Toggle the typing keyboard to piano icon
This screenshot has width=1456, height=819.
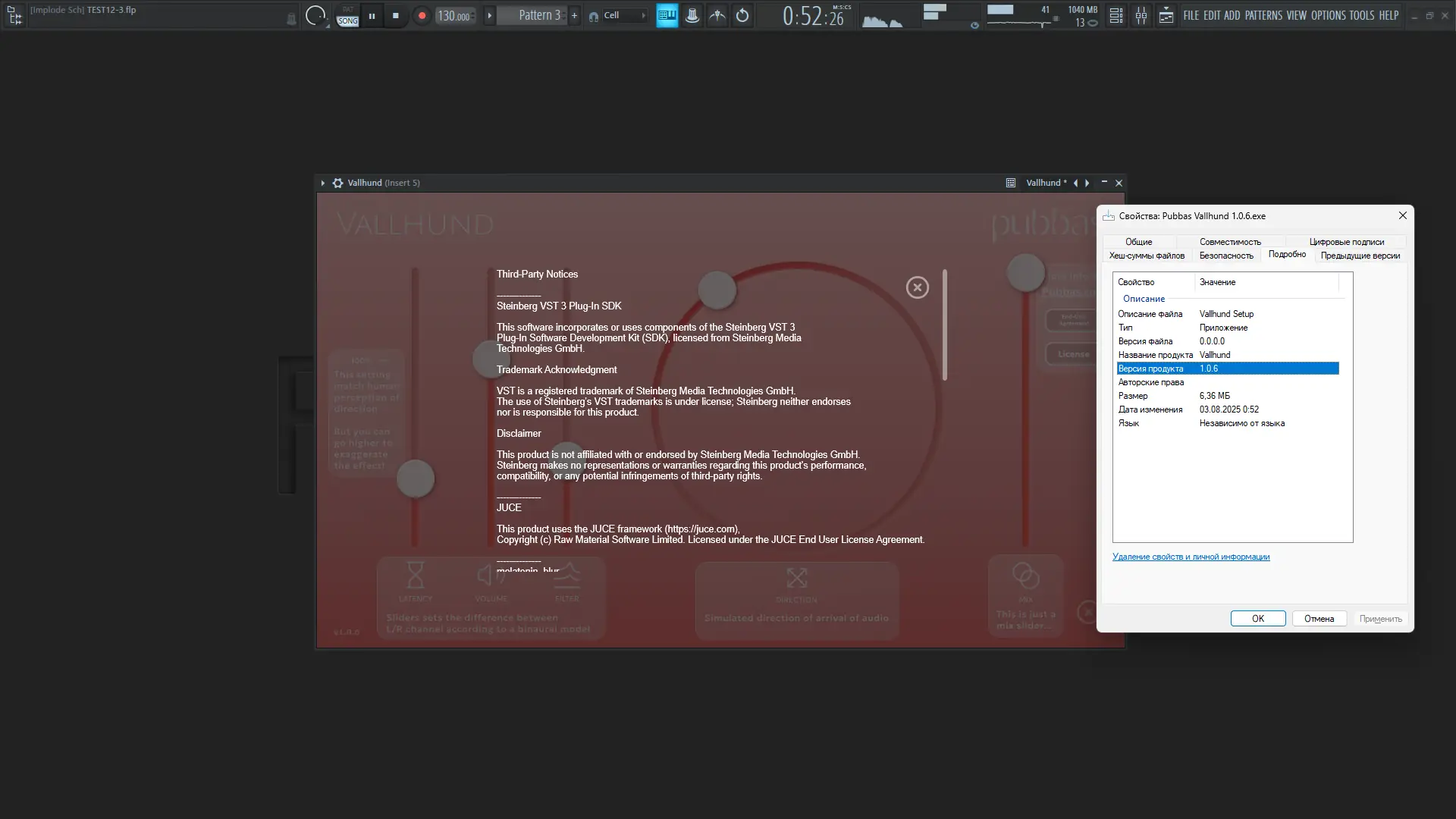(x=667, y=15)
